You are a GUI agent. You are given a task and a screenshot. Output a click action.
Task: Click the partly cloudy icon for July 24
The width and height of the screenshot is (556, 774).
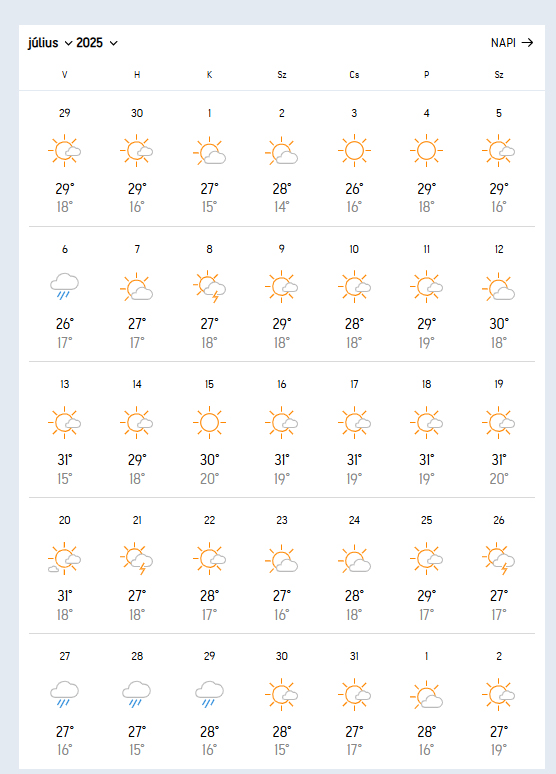click(354, 559)
